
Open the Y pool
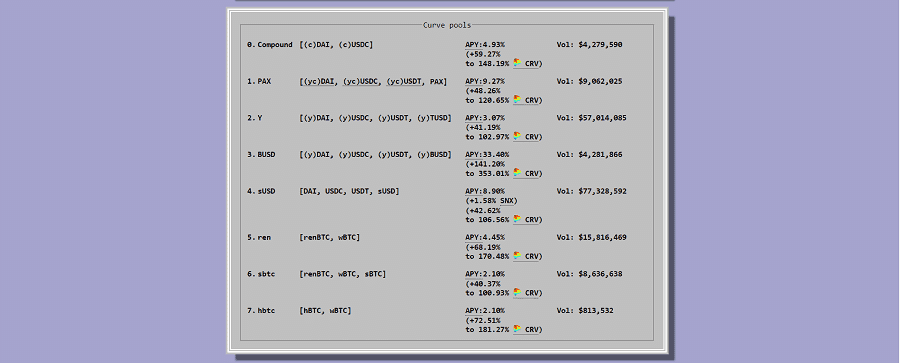point(260,118)
